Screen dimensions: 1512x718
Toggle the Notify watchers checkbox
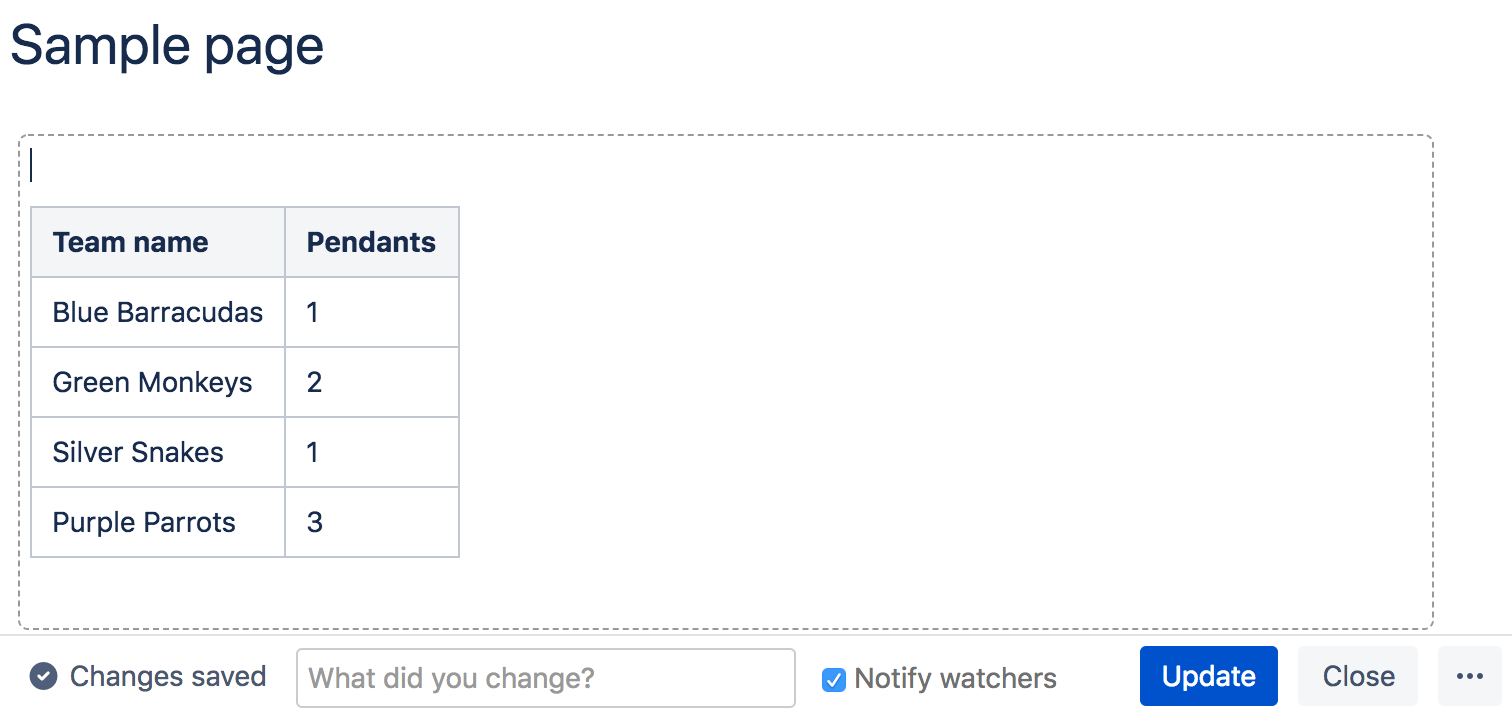pyautogui.click(x=833, y=680)
